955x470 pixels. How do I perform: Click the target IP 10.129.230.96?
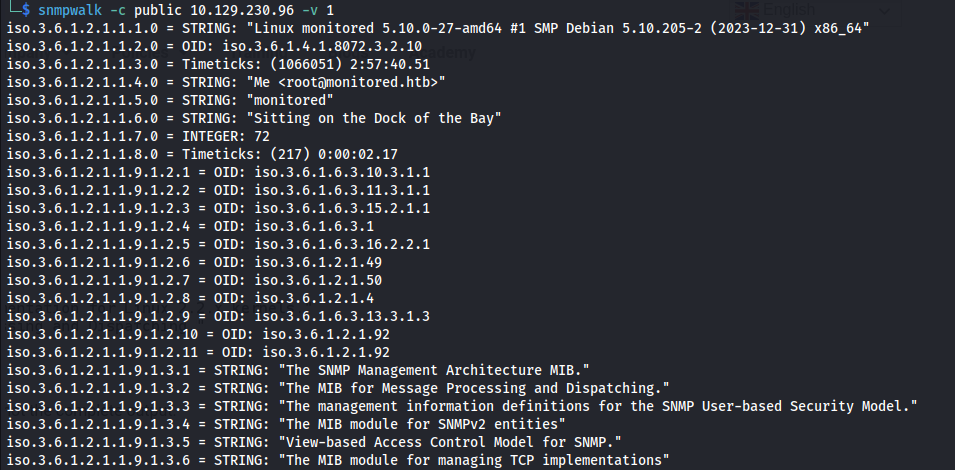coord(241,10)
